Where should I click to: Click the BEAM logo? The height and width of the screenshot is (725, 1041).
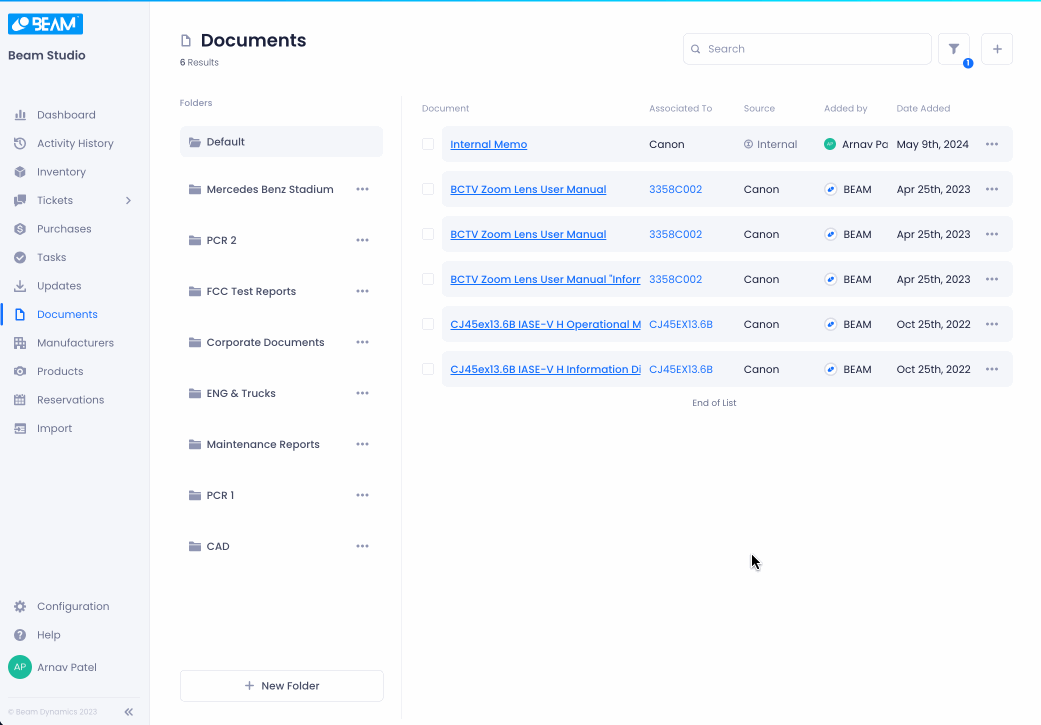(45, 24)
